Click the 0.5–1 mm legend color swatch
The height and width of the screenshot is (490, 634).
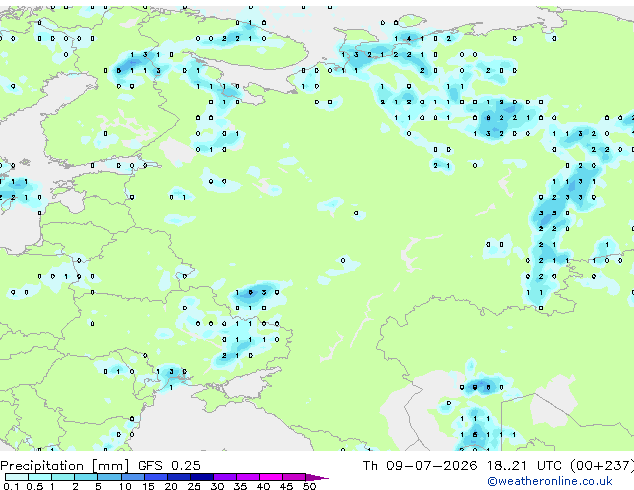[x=40, y=477]
